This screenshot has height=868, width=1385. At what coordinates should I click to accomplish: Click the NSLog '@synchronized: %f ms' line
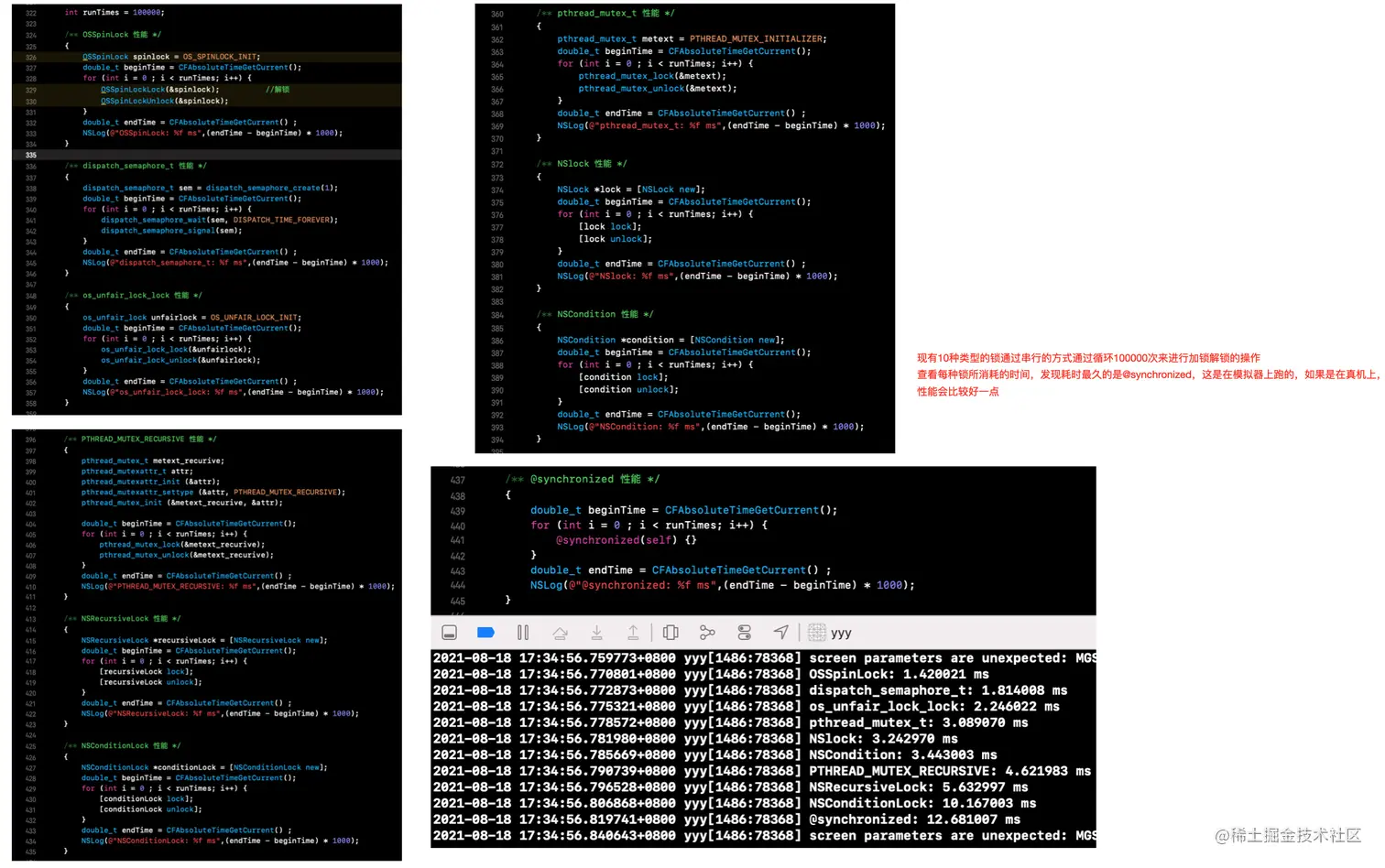click(723, 585)
